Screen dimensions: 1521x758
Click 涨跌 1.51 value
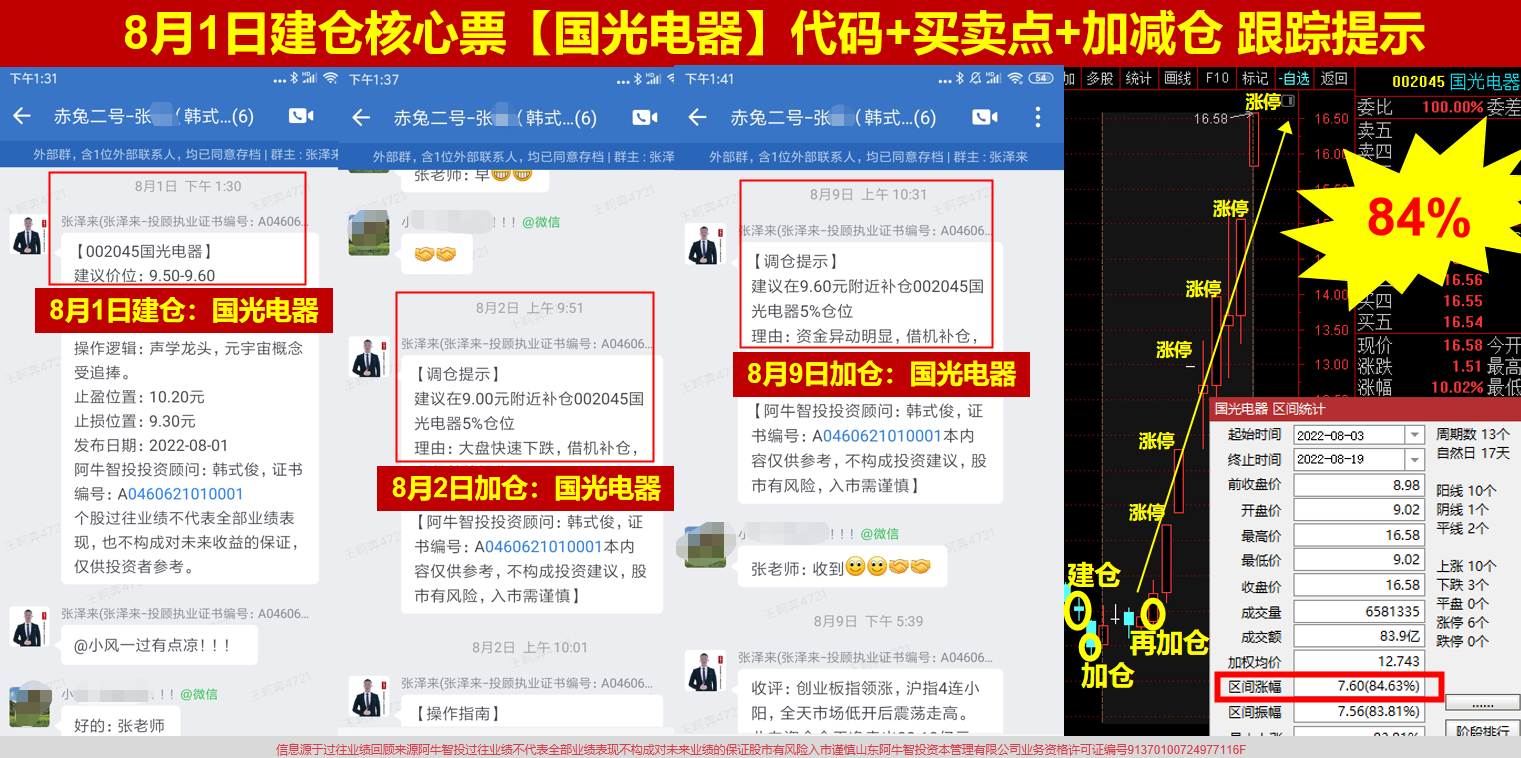click(1467, 367)
